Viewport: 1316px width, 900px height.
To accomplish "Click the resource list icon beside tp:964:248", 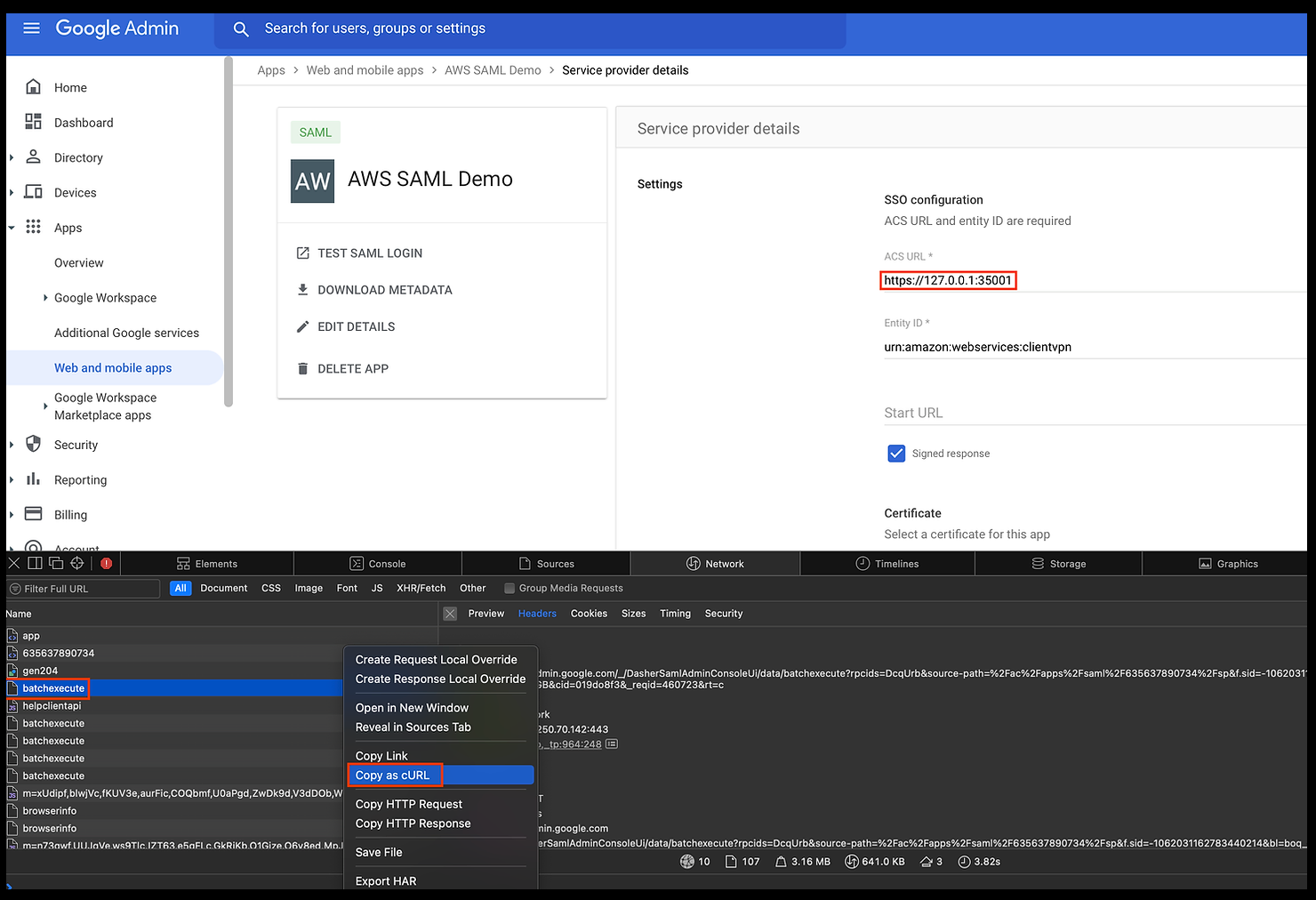I will [612, 744].
